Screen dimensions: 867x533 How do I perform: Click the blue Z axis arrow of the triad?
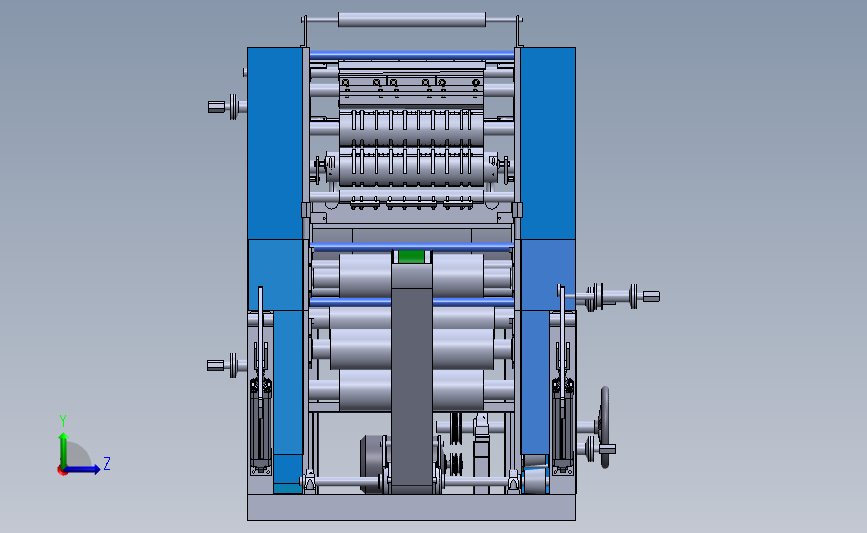pyautogui.click(x=83, y=469)
